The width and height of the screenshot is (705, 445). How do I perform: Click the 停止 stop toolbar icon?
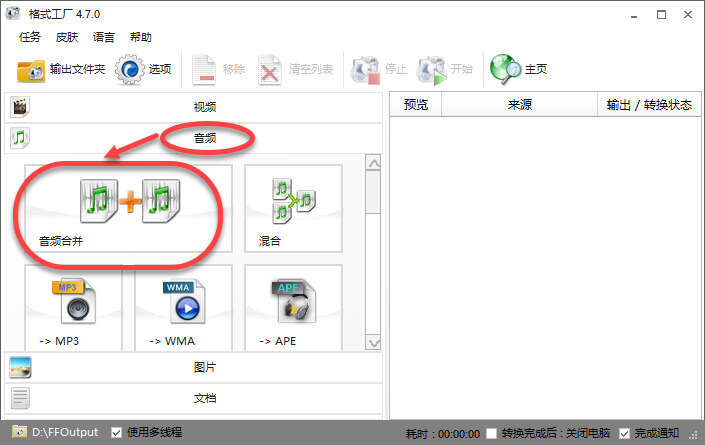[365, 70]
